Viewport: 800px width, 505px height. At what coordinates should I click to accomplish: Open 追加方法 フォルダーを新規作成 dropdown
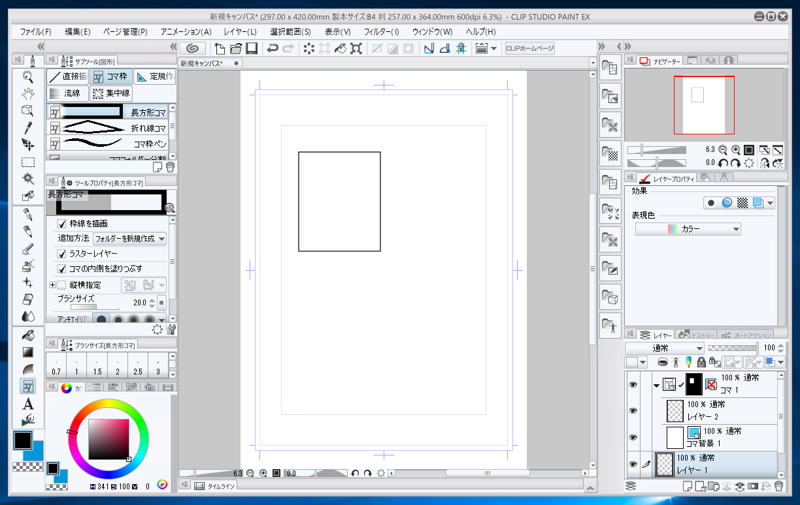[x=130, y=238]
